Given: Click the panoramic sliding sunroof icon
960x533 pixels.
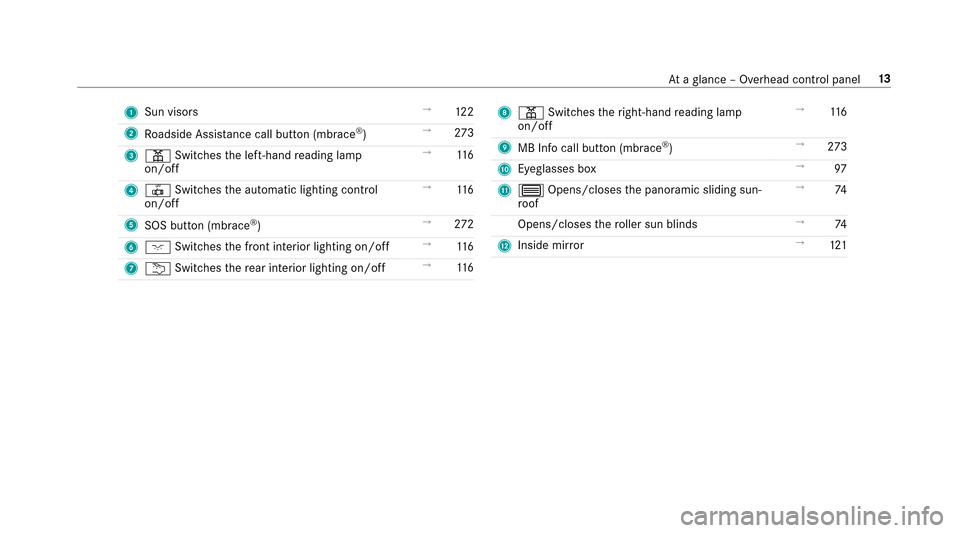Looking at the screenshot, I should 531,191.
